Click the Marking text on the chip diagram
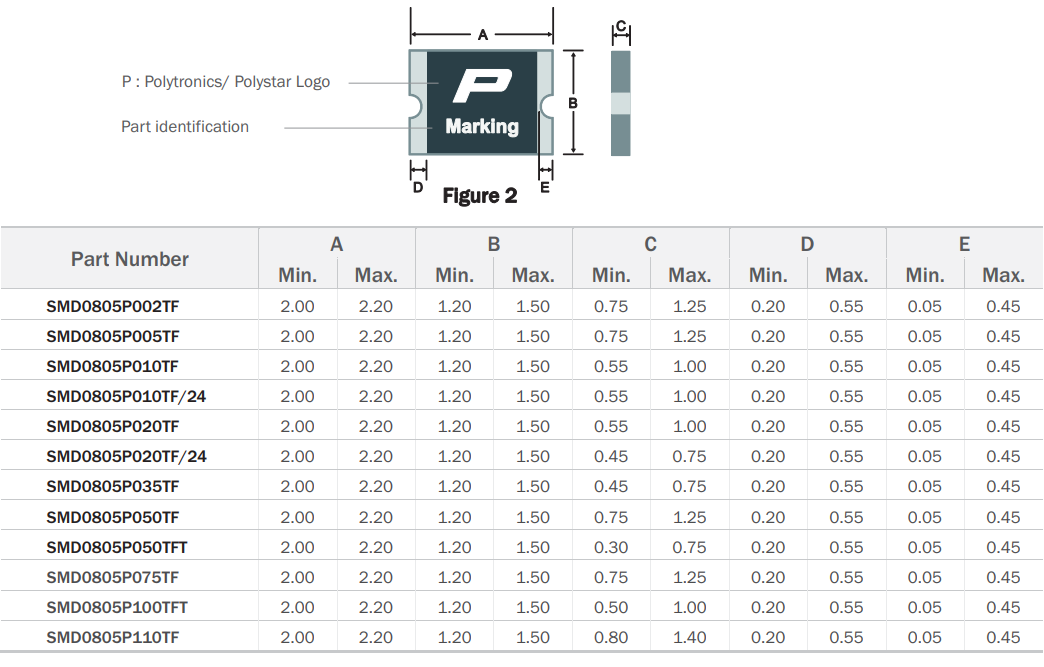Screen dimensions: 1044x667 [482, 127]
